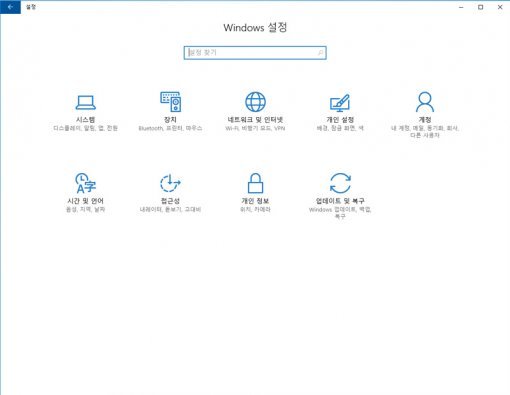
Task: Open the 개인 설정 (Personalization) paintbrush icon
Action: [x=340, y=103]
